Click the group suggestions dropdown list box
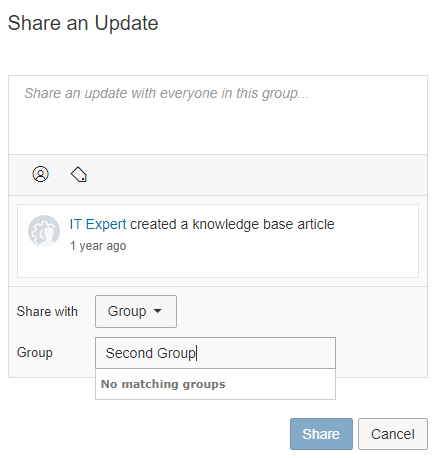Screen dimensions: 435x458 (215, 384)
